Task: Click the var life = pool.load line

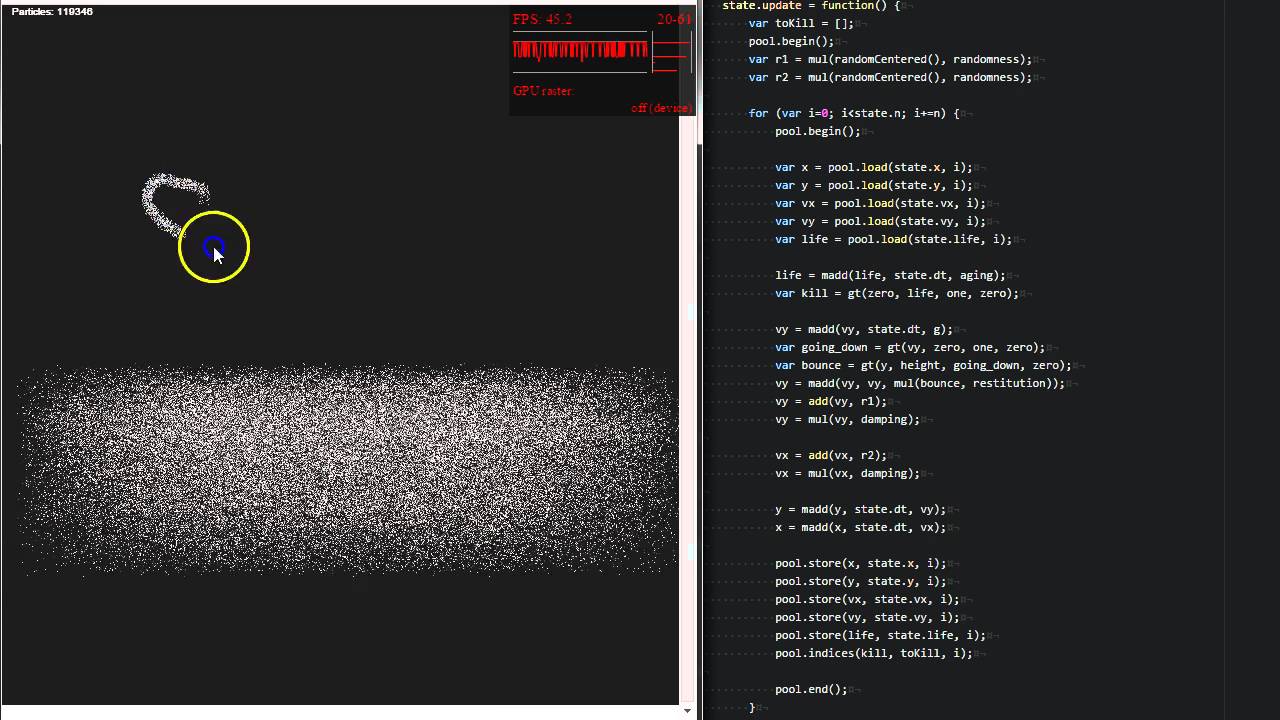Action: tap(893, 239)
